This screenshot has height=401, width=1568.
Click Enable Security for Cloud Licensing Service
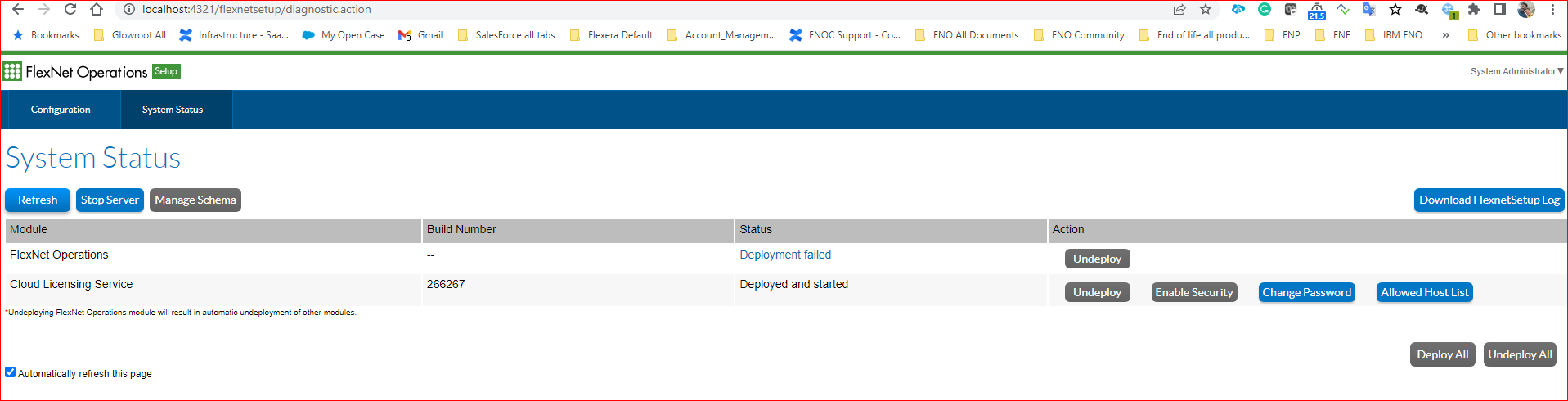(x=1194, y=292)
